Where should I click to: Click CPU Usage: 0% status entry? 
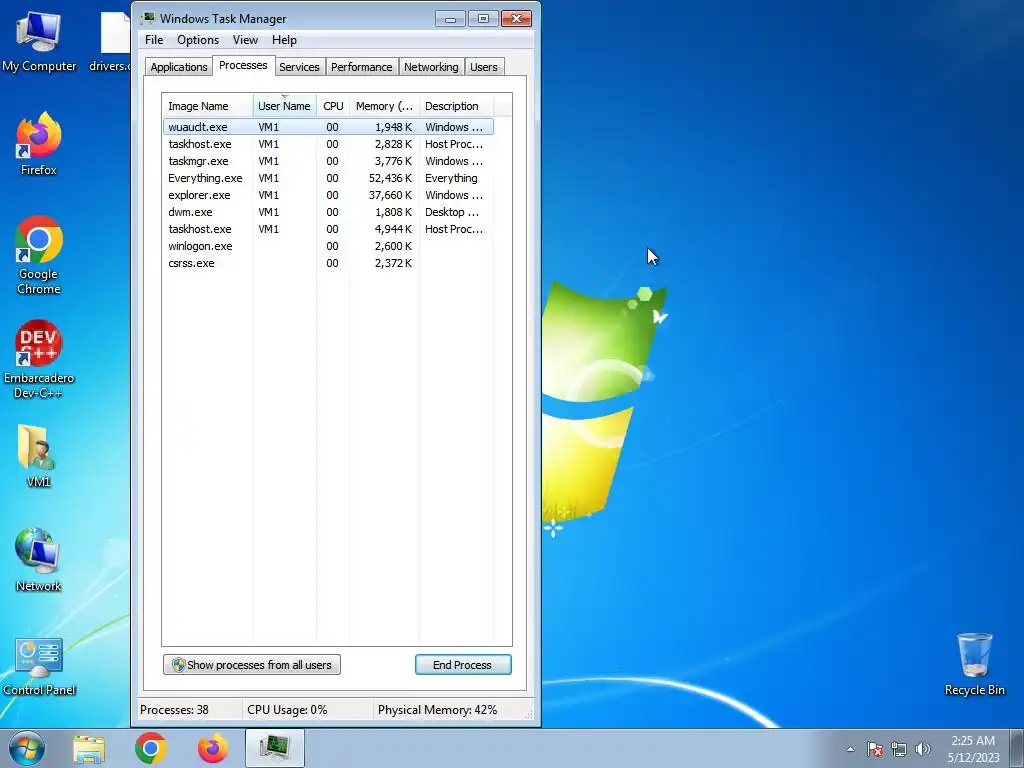[x=287, y=710]
